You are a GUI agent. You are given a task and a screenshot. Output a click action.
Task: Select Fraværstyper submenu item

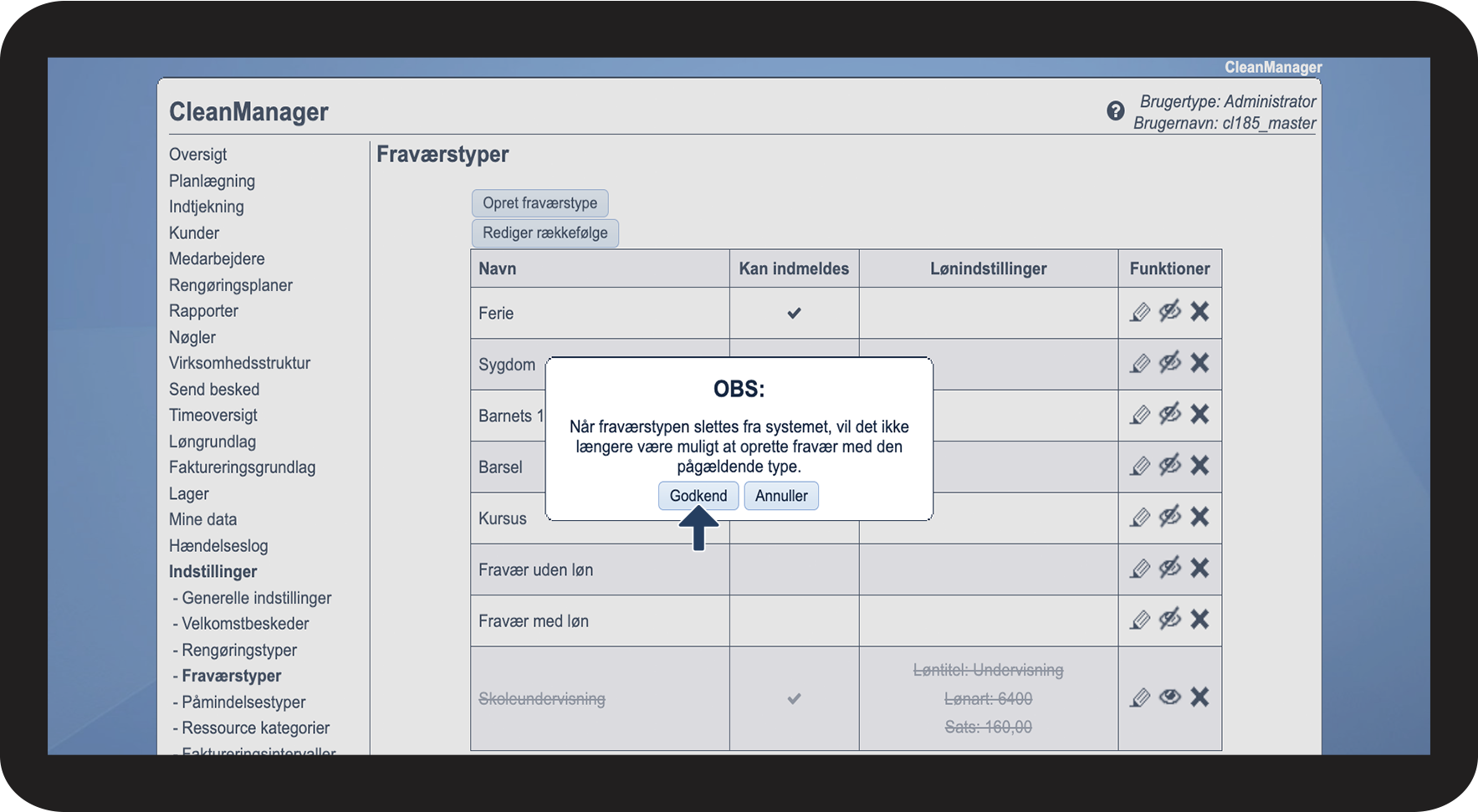[x=232, y=677]
